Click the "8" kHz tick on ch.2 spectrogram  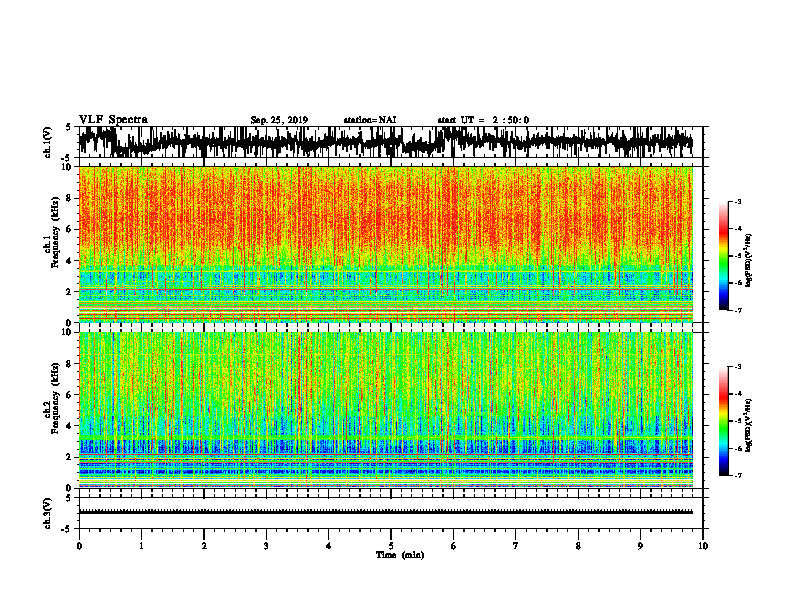pos(69,364)
